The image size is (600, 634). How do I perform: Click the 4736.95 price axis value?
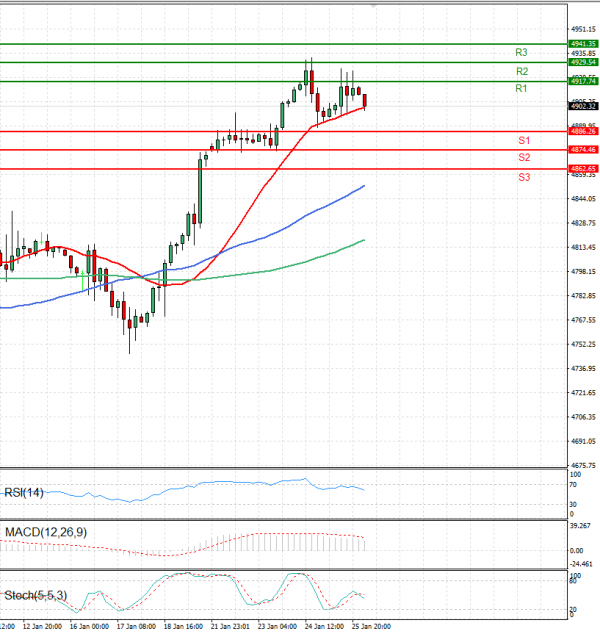(x=583, y=369)
